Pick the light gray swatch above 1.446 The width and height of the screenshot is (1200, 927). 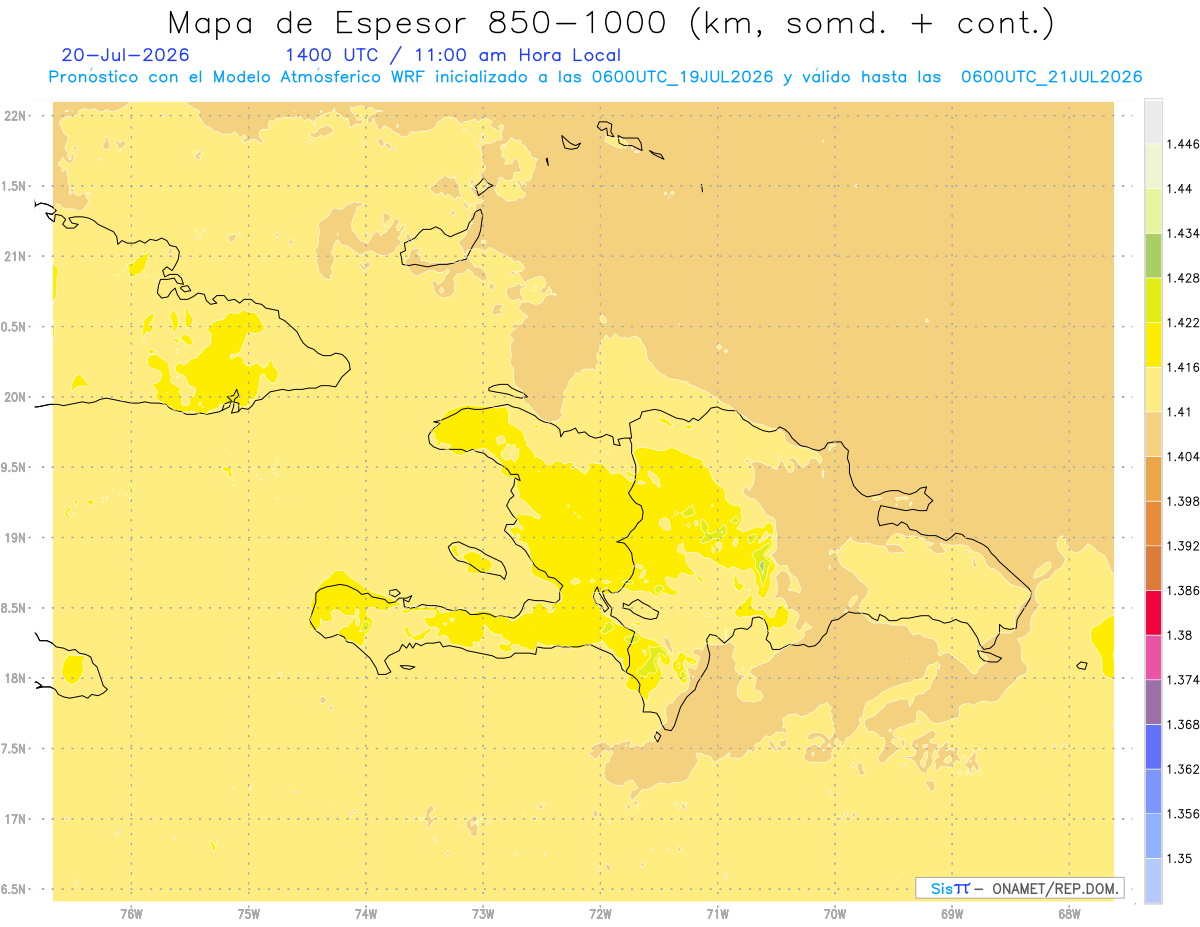click(1153, 121)
